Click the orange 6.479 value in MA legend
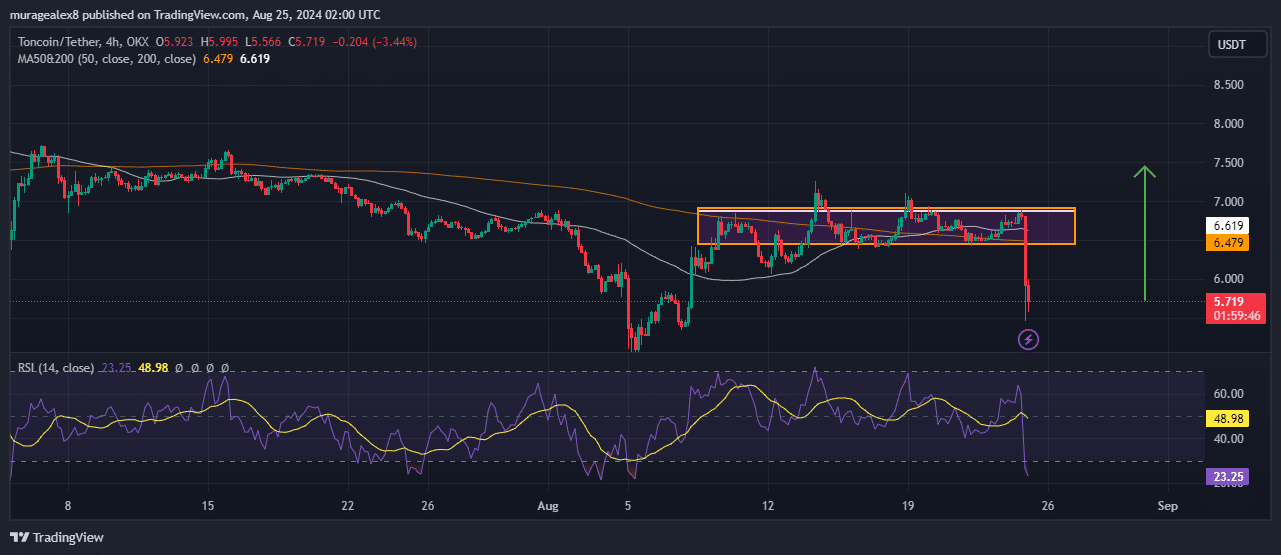 (x=218, y=59)
